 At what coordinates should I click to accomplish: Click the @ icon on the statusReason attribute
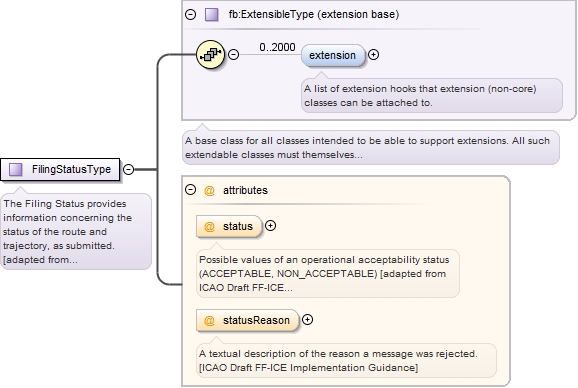[209, 320]
